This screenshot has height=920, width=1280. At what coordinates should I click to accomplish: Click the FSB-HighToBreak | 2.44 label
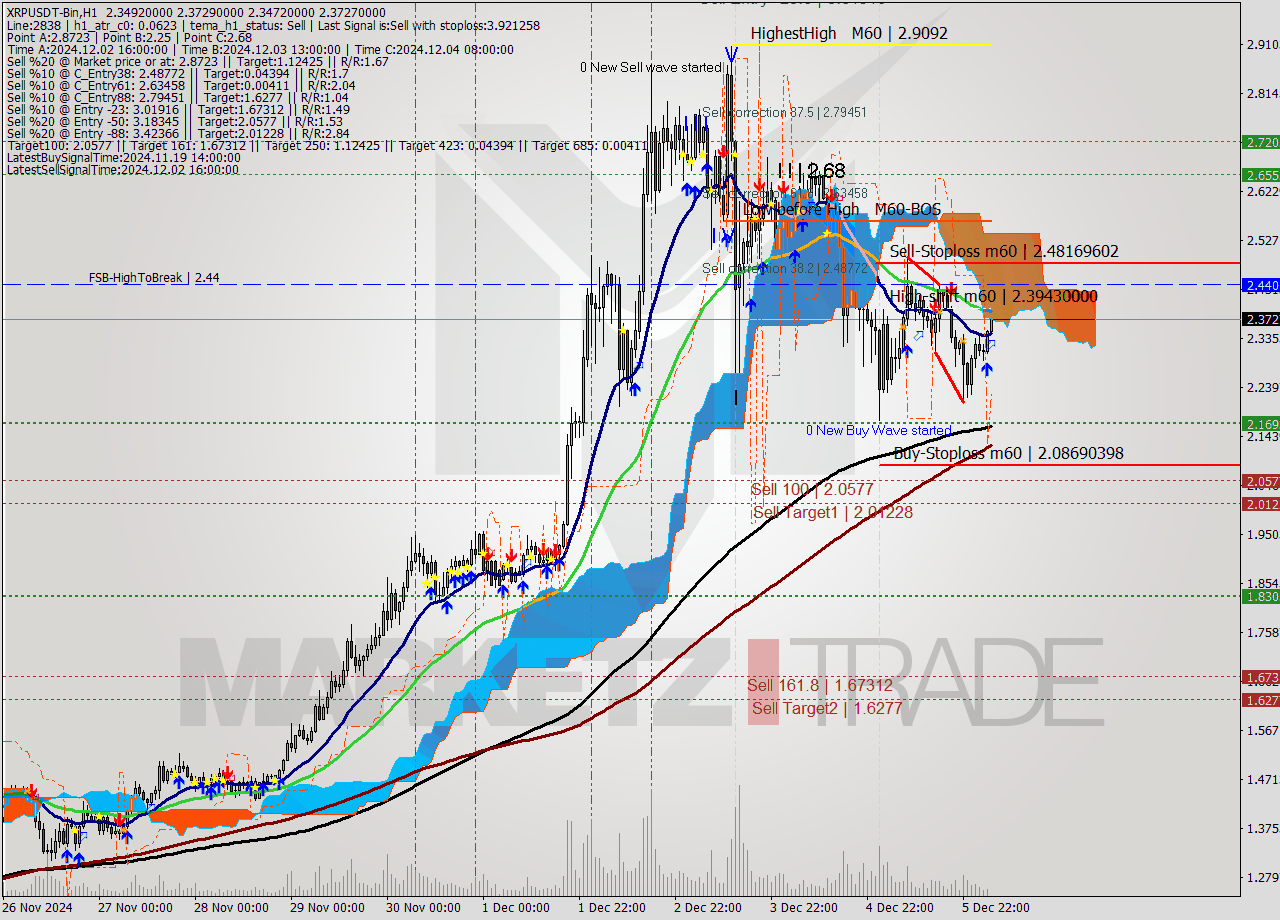click(x=153, y=277)
